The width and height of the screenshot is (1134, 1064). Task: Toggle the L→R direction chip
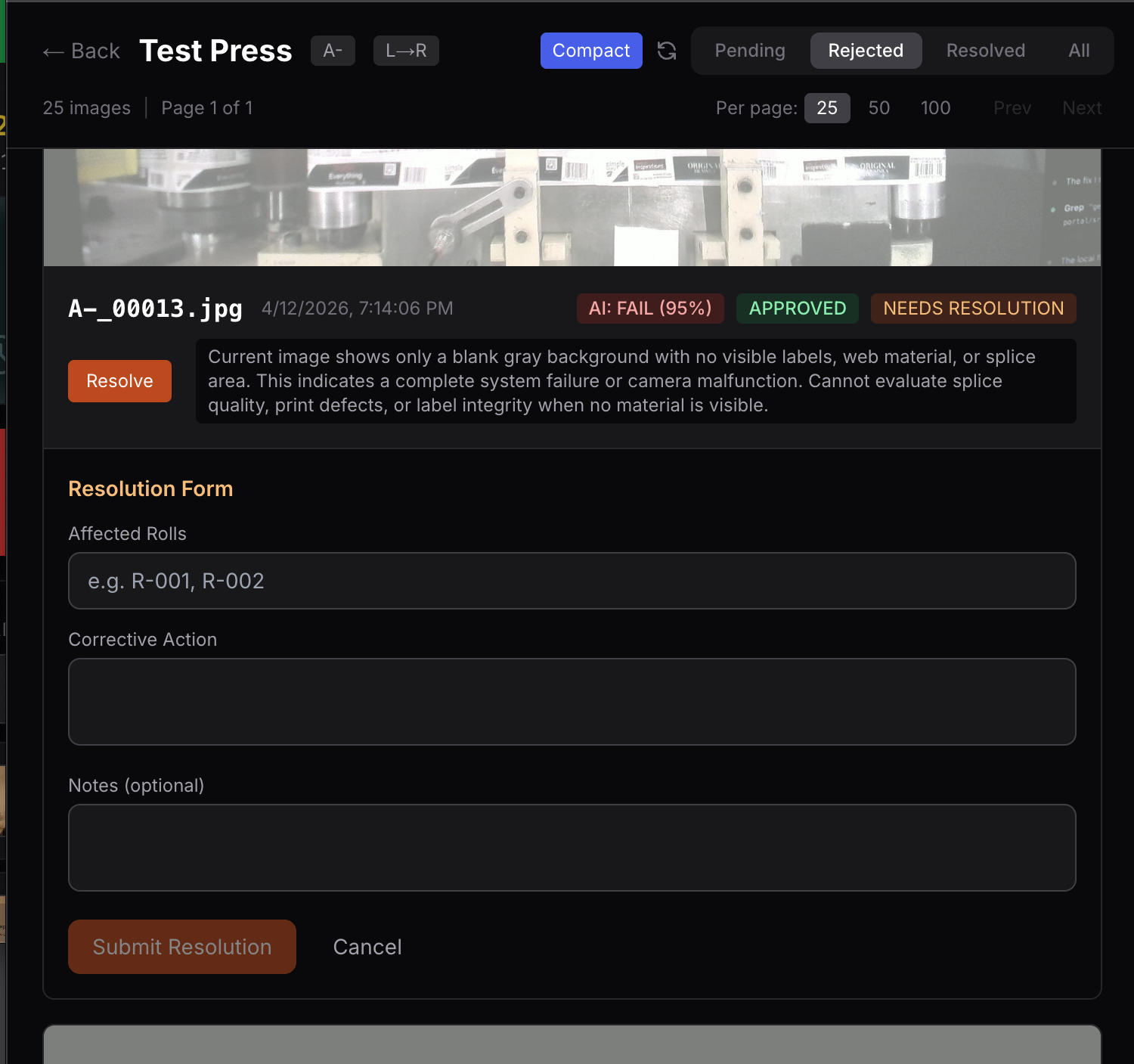point(406,51)
